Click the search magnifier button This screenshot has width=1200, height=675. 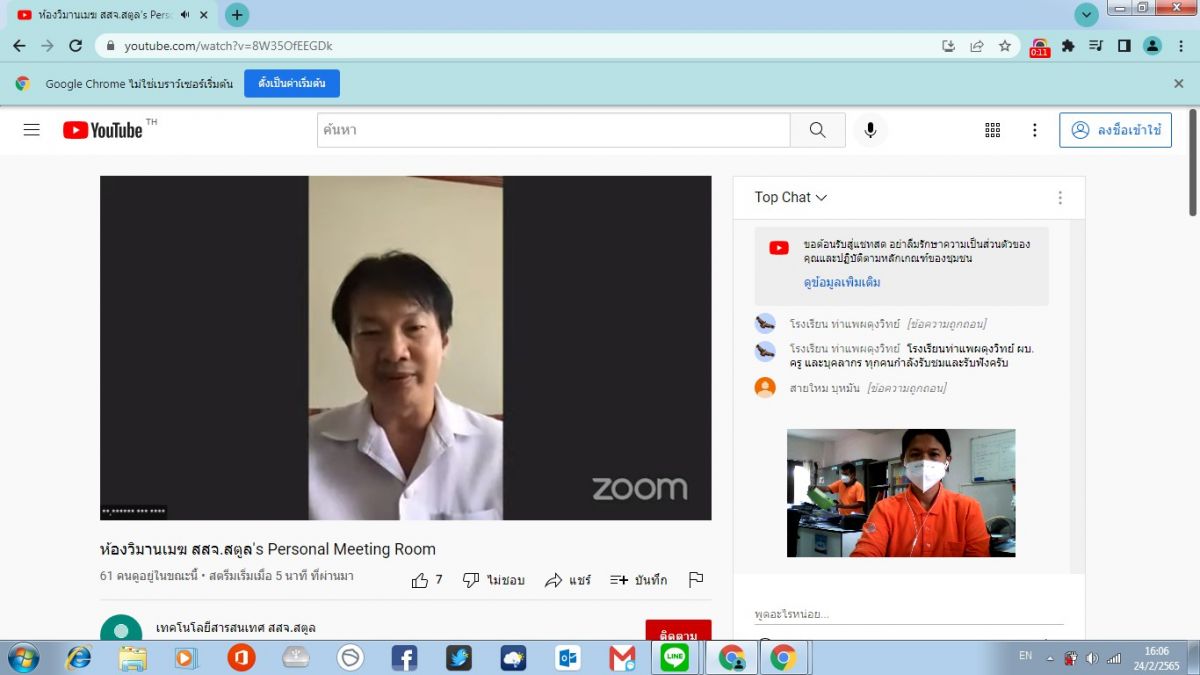(x=817, y=130)
